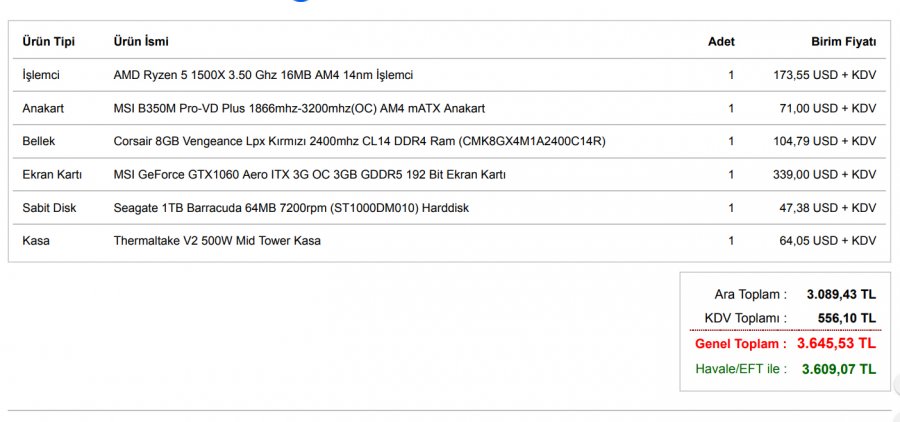Click the 'KDV Toplamı :' label
The width and height of the screenshot is (900, 422).
746,318
